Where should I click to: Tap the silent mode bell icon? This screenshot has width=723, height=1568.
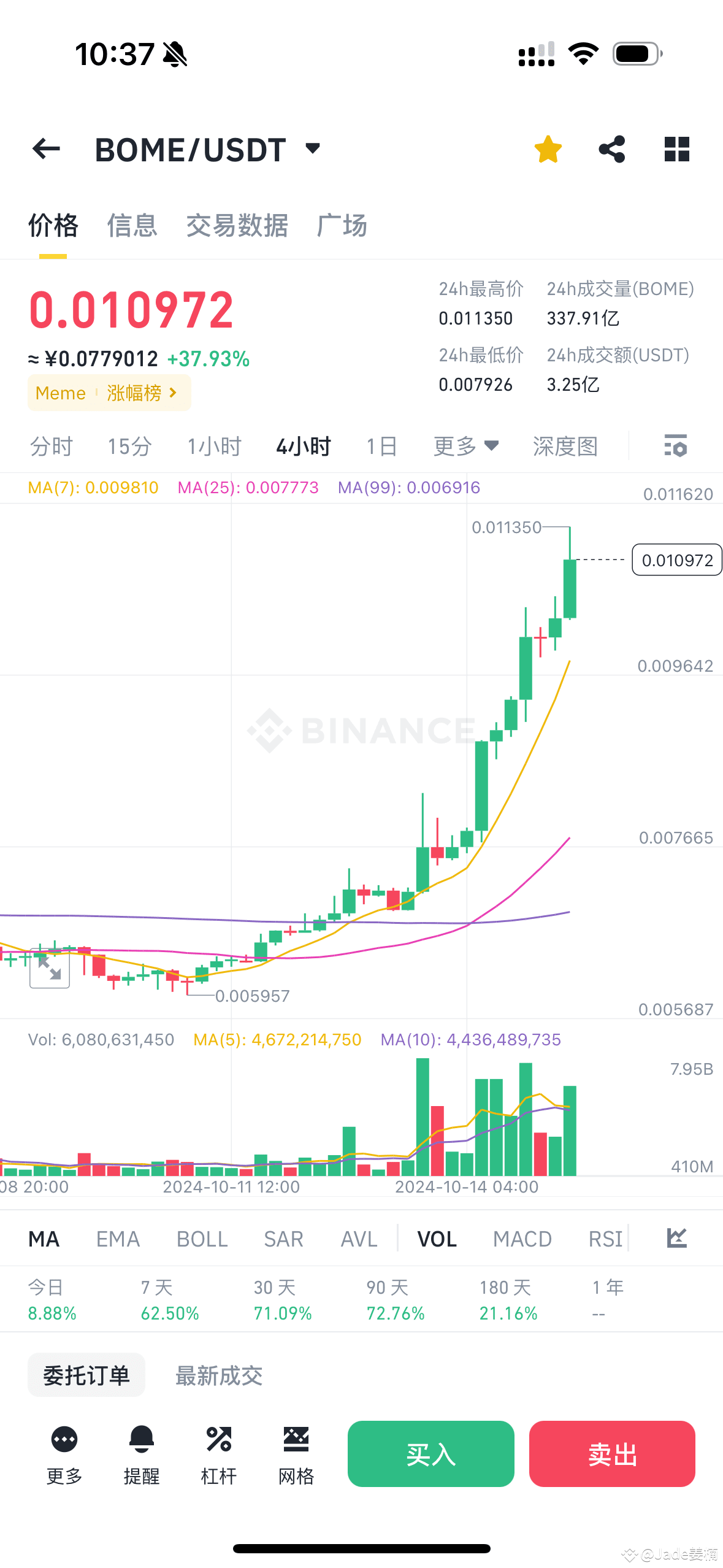click(x=175, y=54)
